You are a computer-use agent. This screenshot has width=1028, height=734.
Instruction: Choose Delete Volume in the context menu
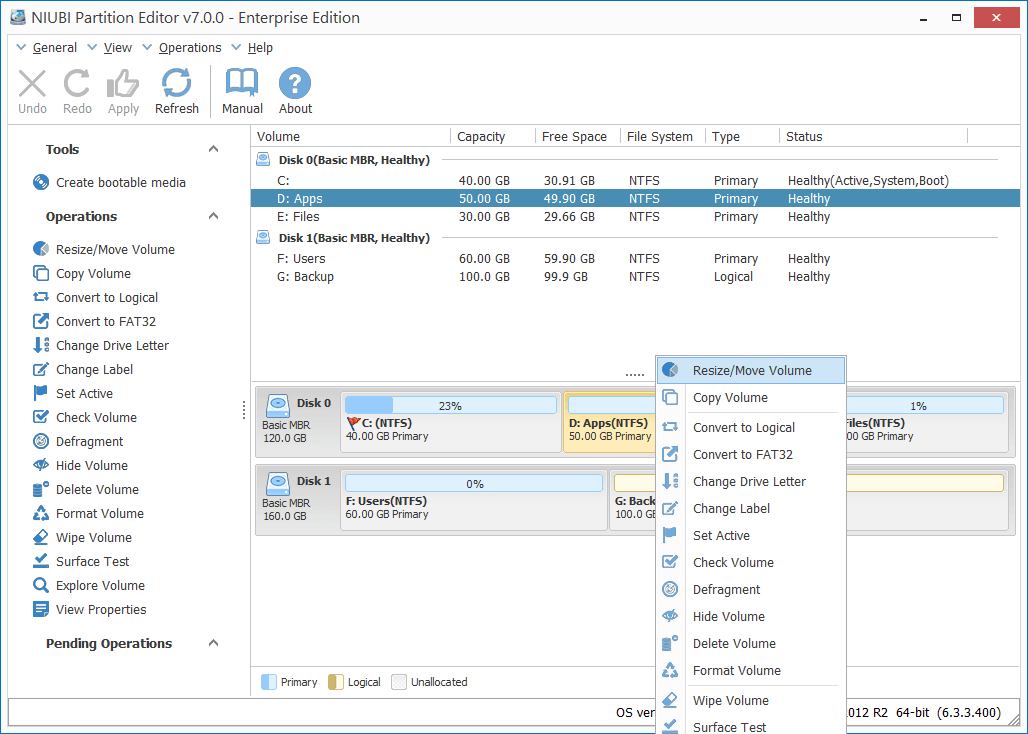click(x=751, y=643)
